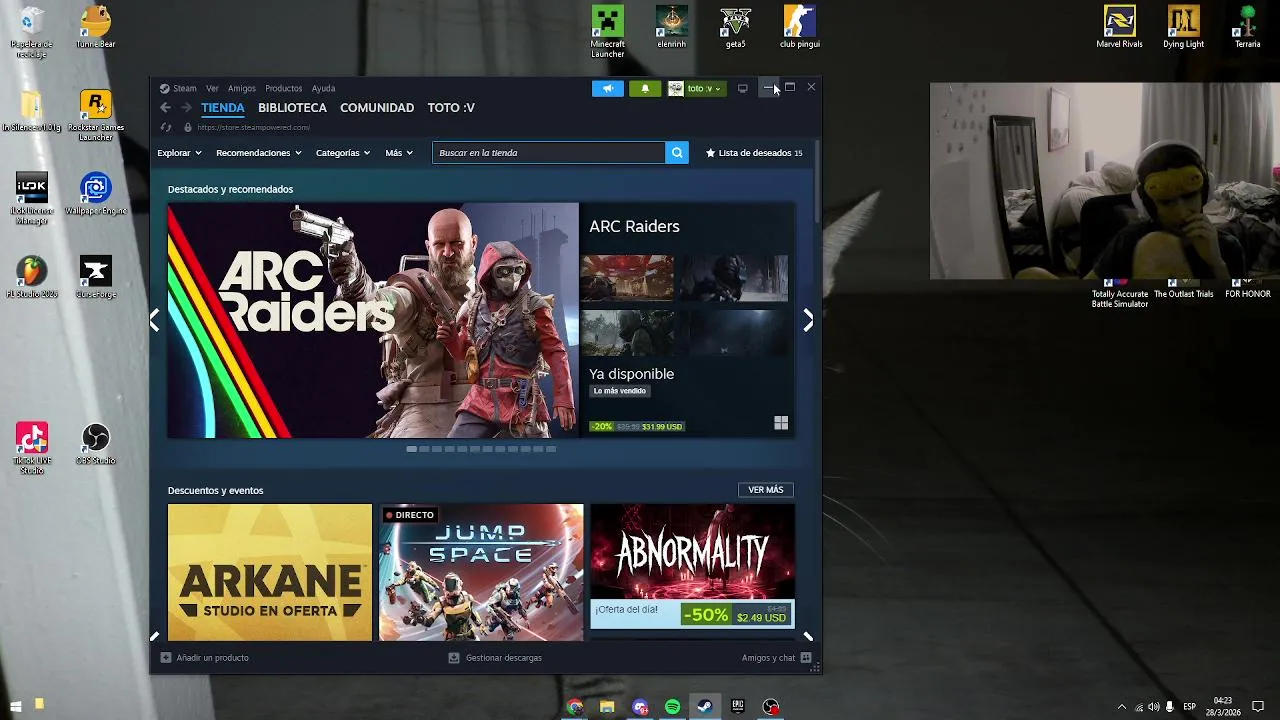Expand the Categorías dropdown
This screenshot has width=1280, height=720.
[343, 153]
